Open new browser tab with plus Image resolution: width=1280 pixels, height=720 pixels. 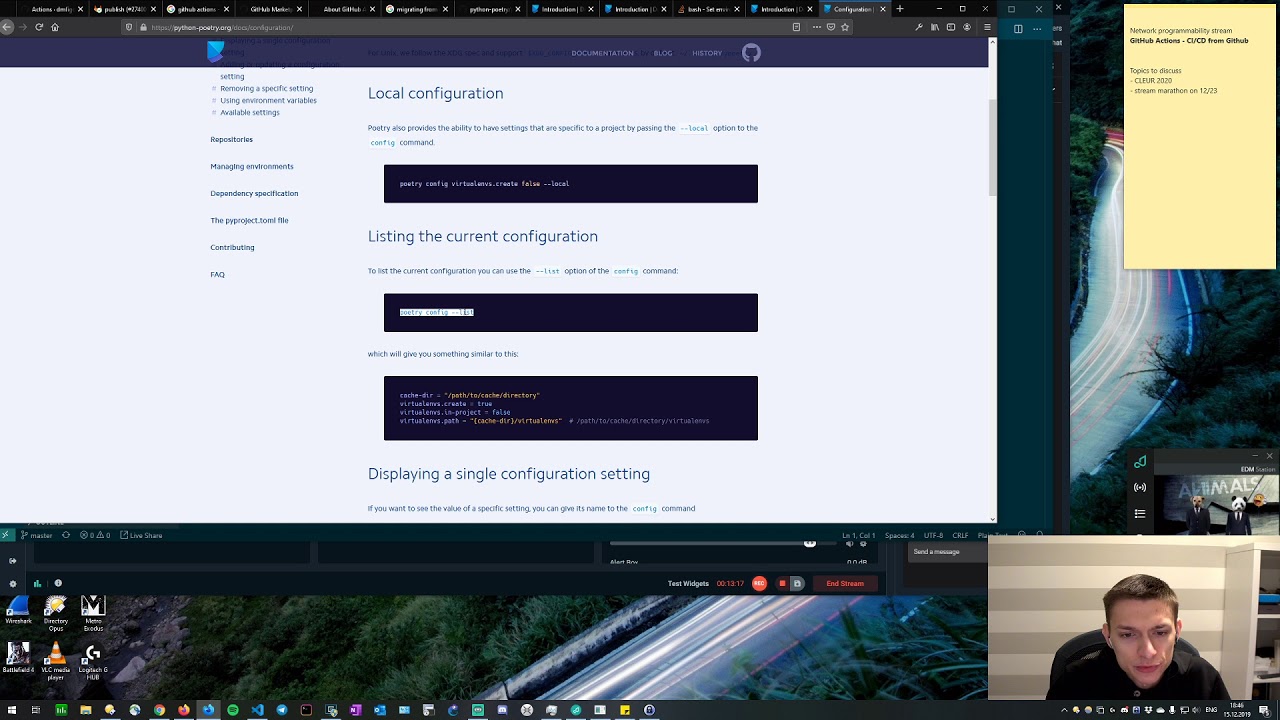tap(900, 9)
